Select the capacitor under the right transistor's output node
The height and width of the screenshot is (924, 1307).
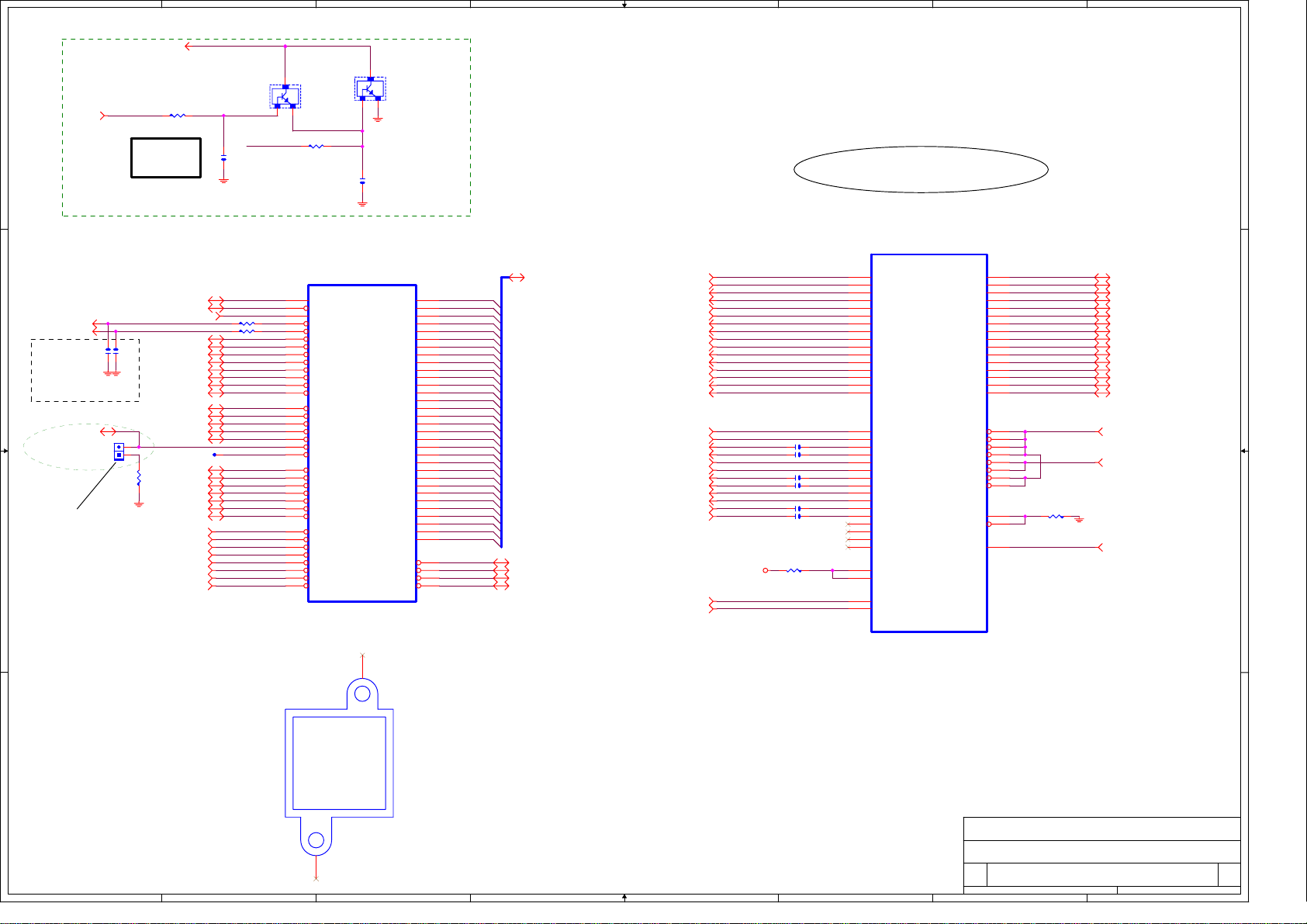coord(362,182)
